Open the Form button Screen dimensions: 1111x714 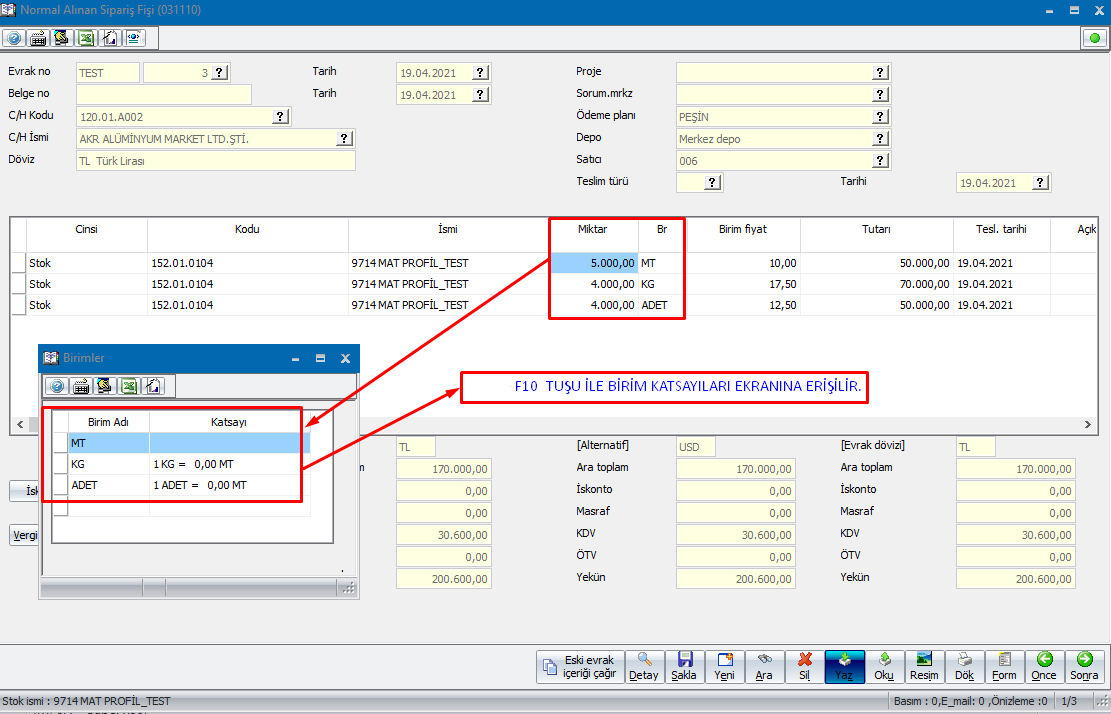(x=1004, y=667)
